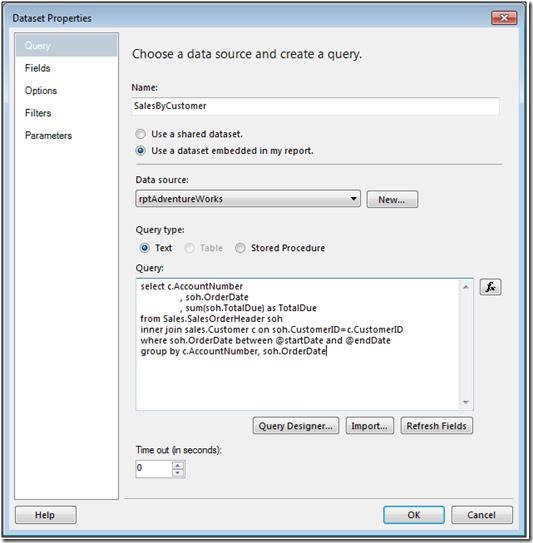Screen dimensions: 533x543
Task: Select the Text query type
Action: pos(144,248)
